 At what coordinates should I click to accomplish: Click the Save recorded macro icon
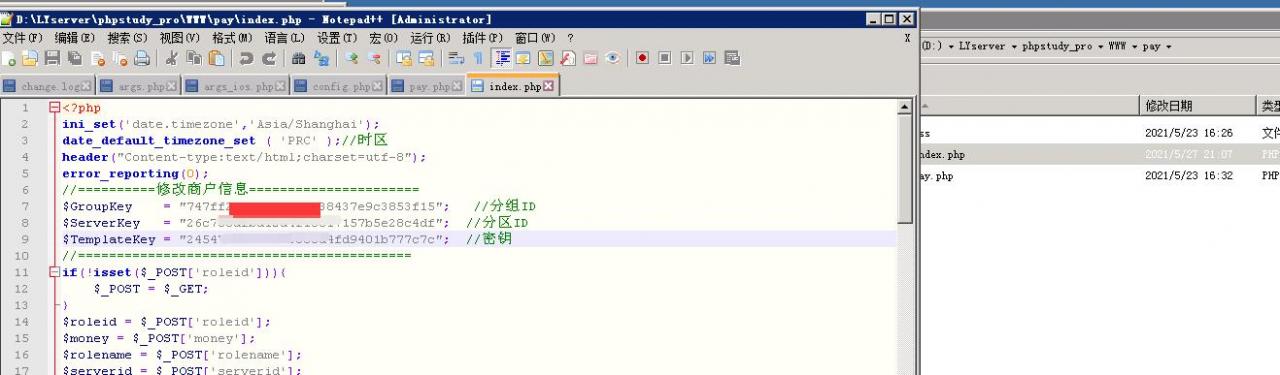click(732, 58)
